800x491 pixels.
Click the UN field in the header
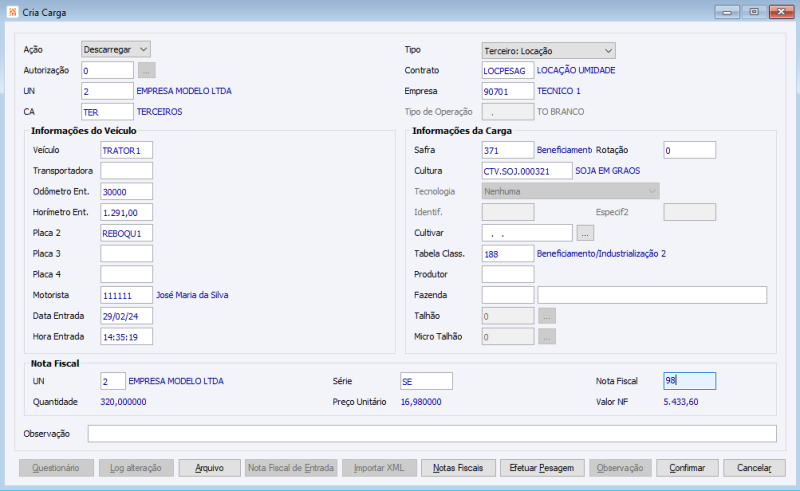coord(107,91)
